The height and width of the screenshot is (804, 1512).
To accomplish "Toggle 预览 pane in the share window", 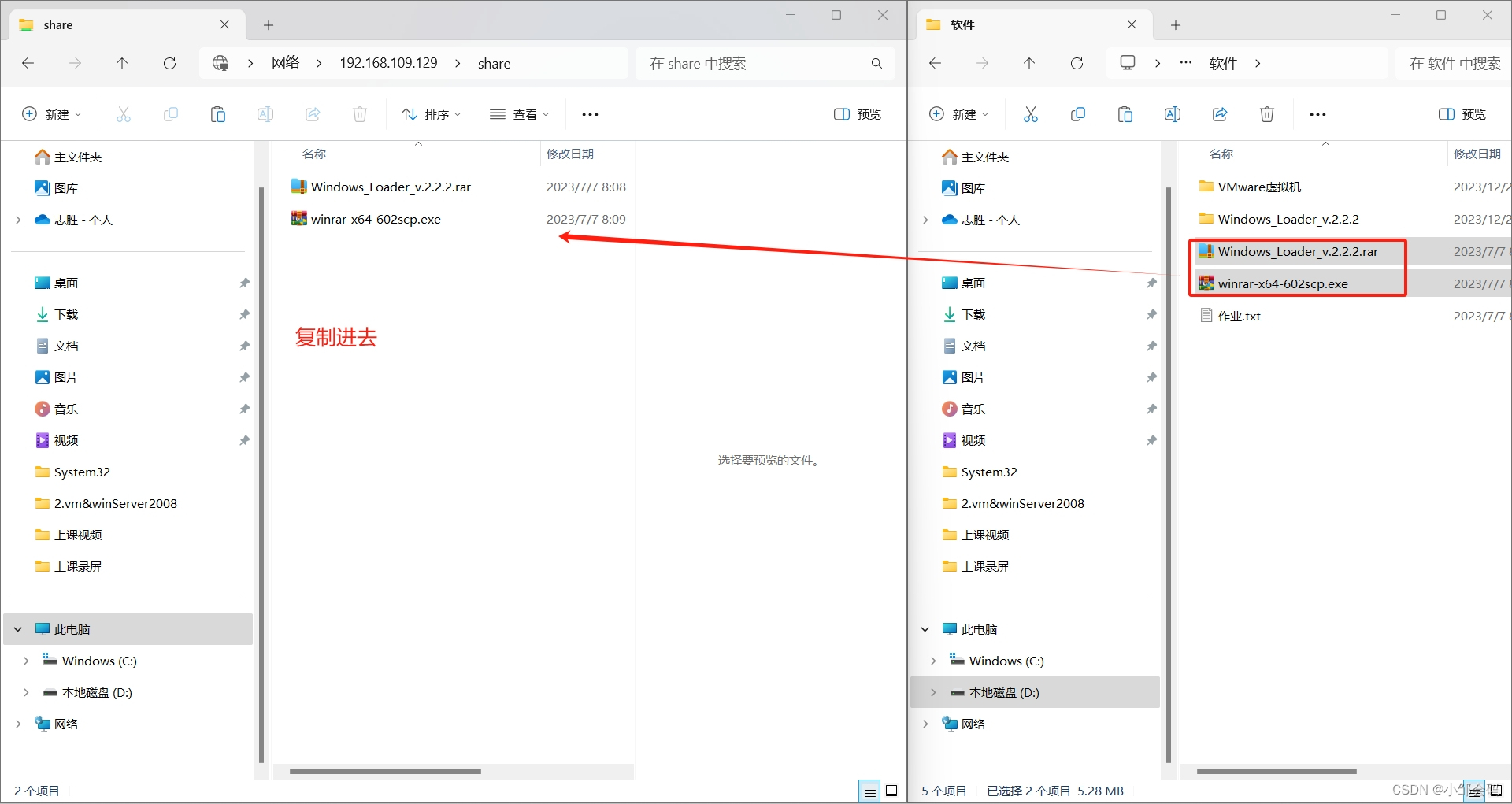I will tap(858, 114).
